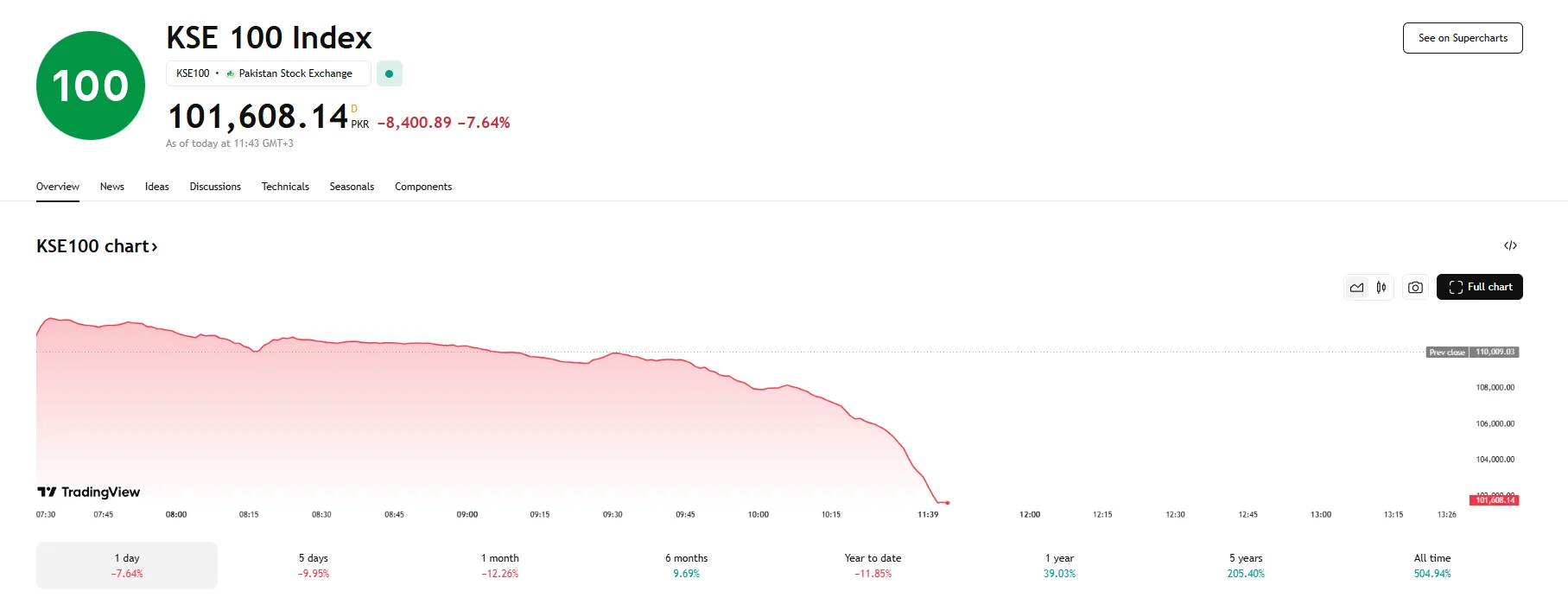Open the KSE100 Pakistan Stock Exchange badge
Viewport: 1568px width, 604px height.
pyautogui.click(x=268, y=73)
